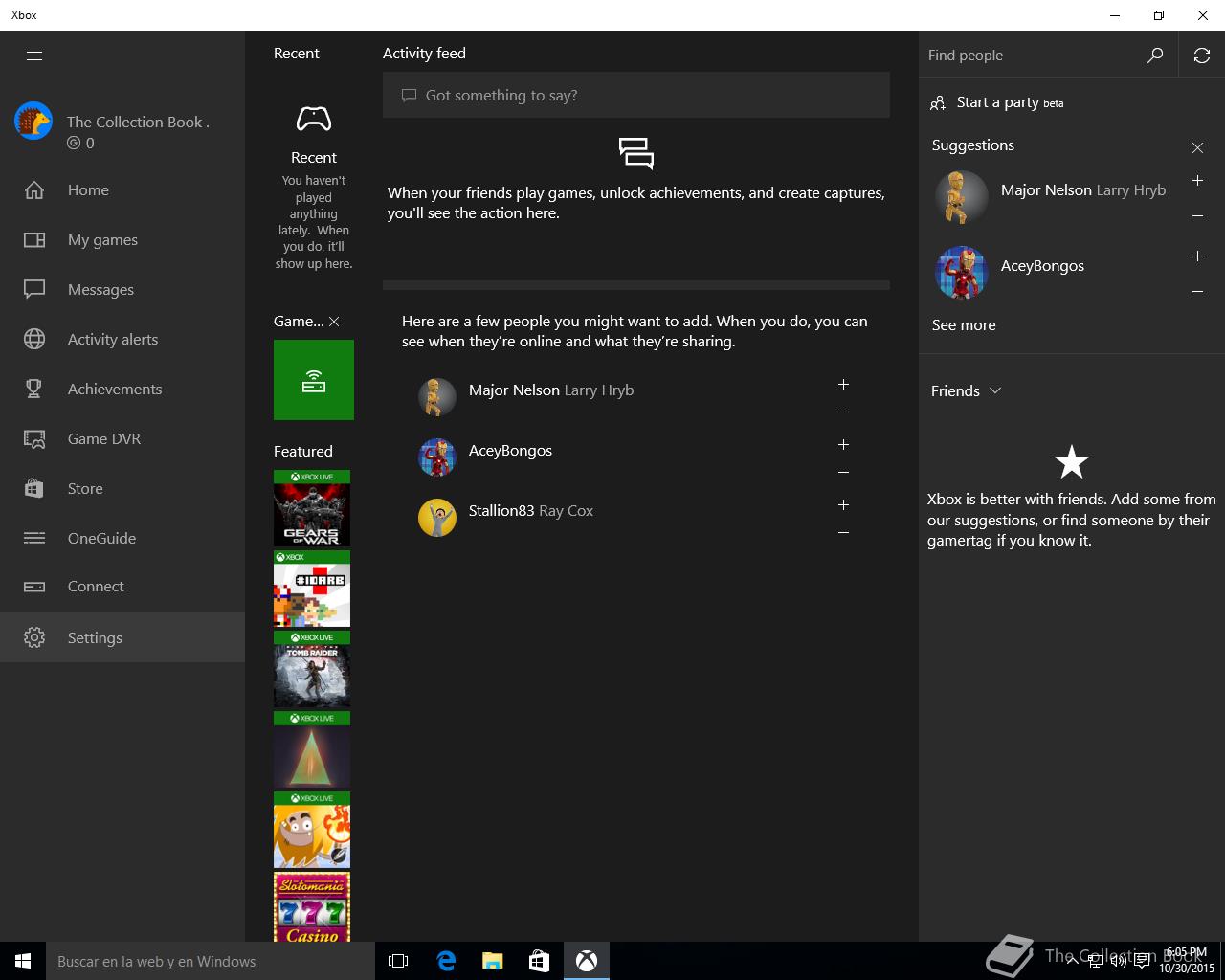
Task: Click the Settings gear icon
Action: pos(34,637)
